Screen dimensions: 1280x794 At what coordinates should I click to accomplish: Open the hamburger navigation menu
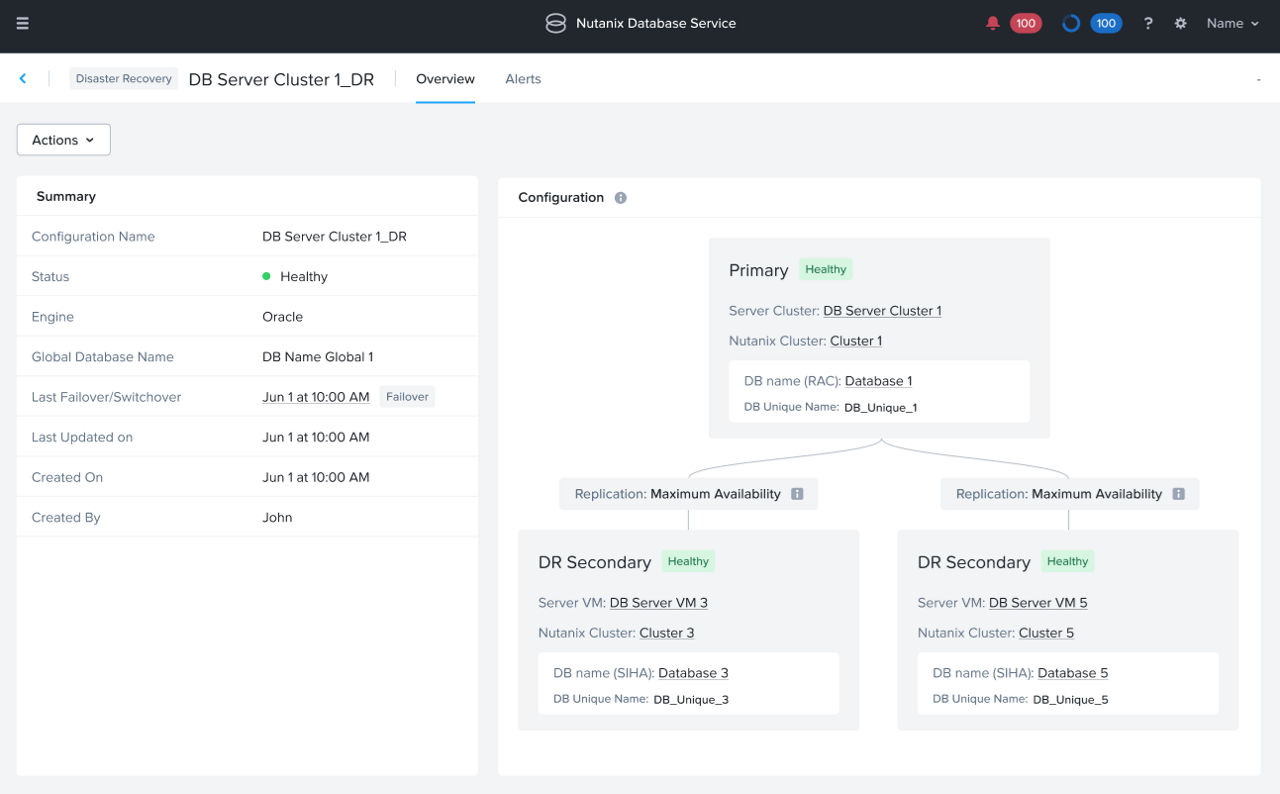[25, 22]
